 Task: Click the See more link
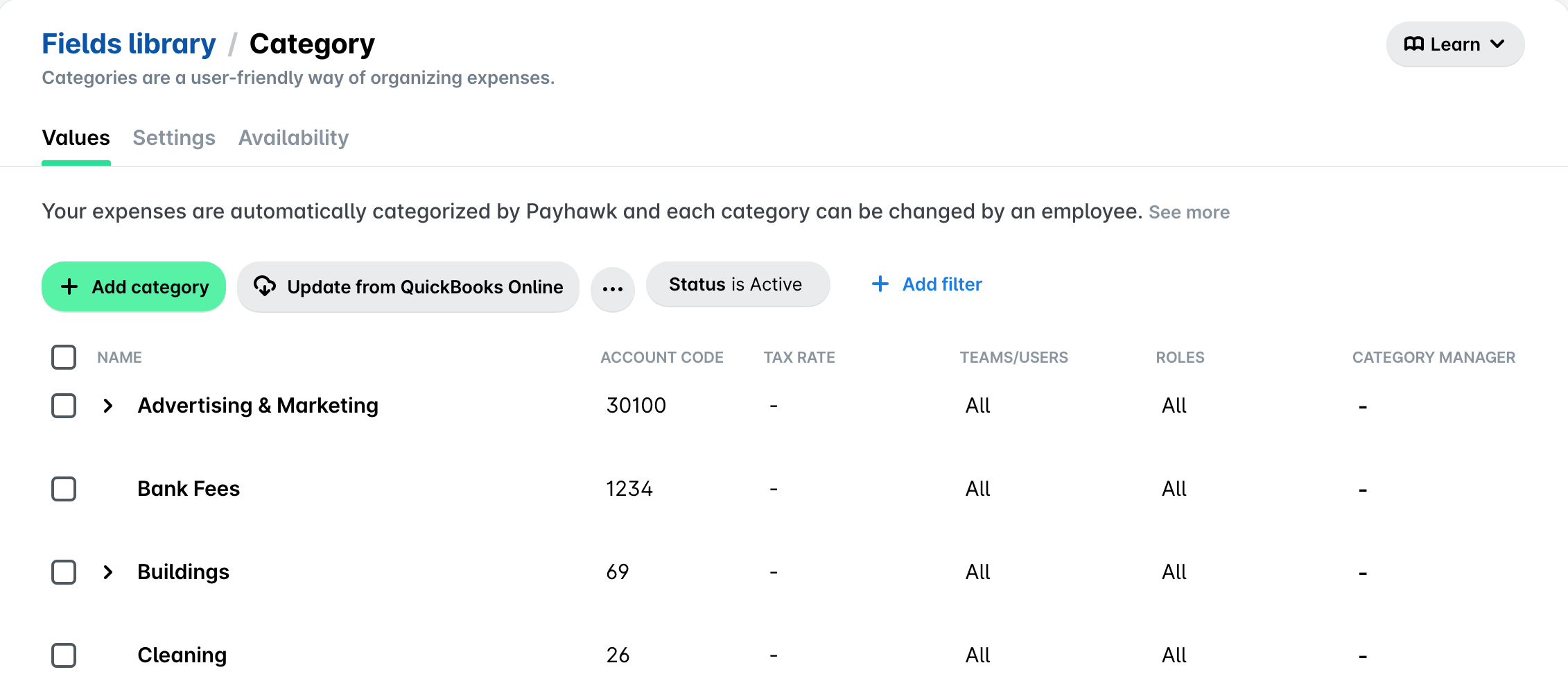[1189, 212]
